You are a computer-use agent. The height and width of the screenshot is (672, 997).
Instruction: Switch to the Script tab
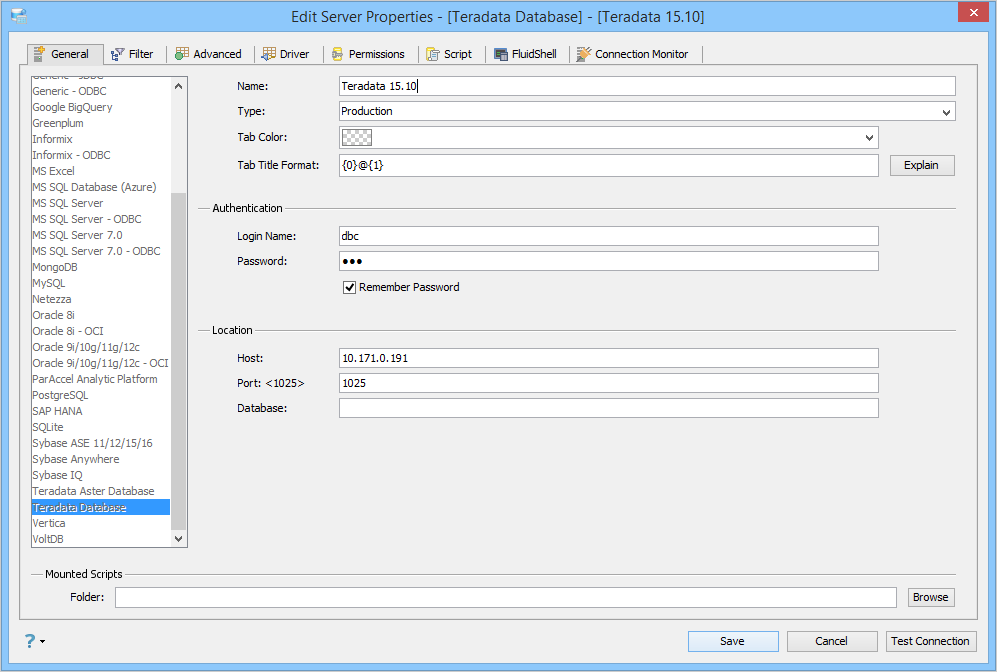(449, 54)
